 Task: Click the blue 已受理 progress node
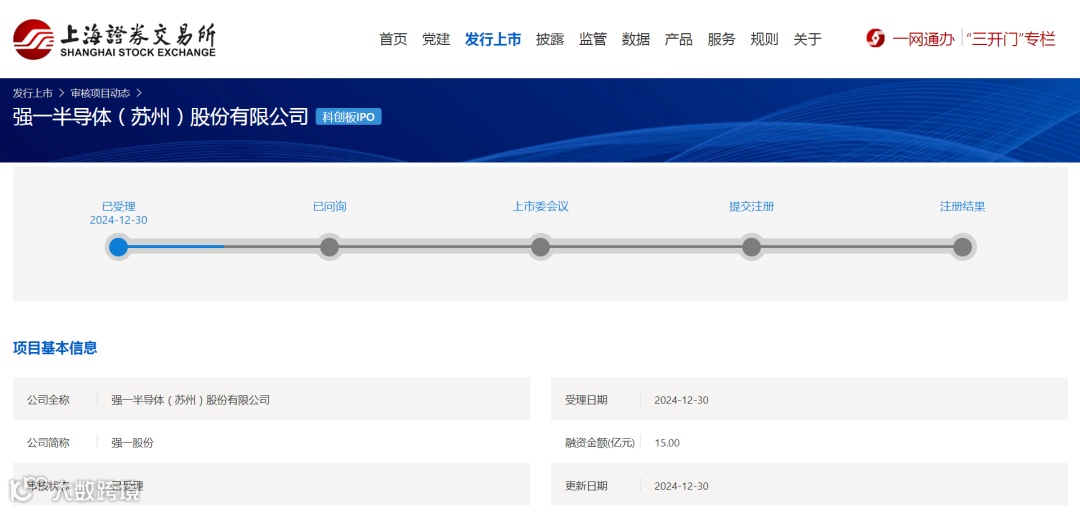click(118, 247)
